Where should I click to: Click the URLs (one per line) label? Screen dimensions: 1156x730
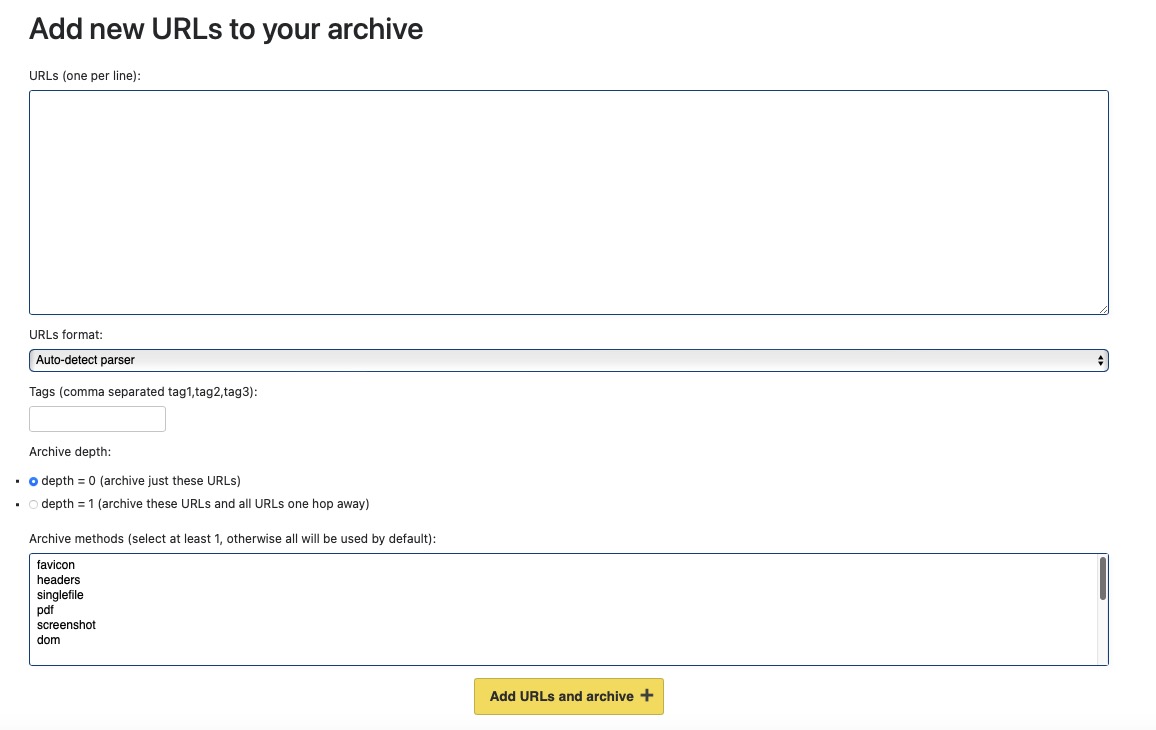(x=83, y=75)
